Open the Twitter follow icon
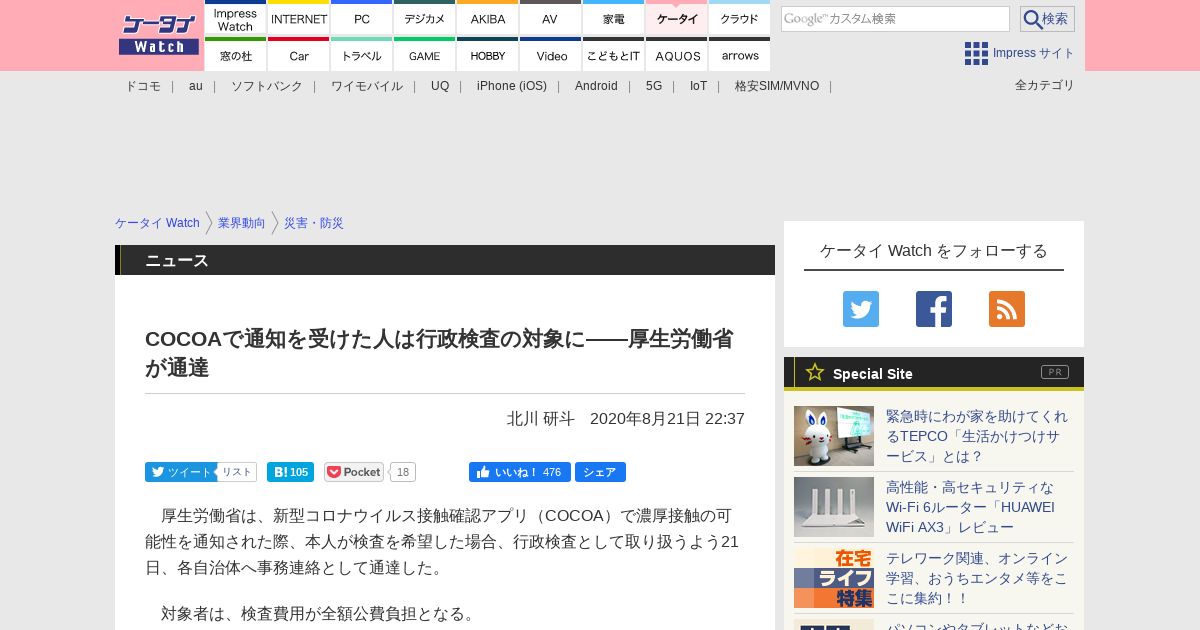The width and height of the screenshot is (1200, 630). pyautogui.click(x=861, y=309)
